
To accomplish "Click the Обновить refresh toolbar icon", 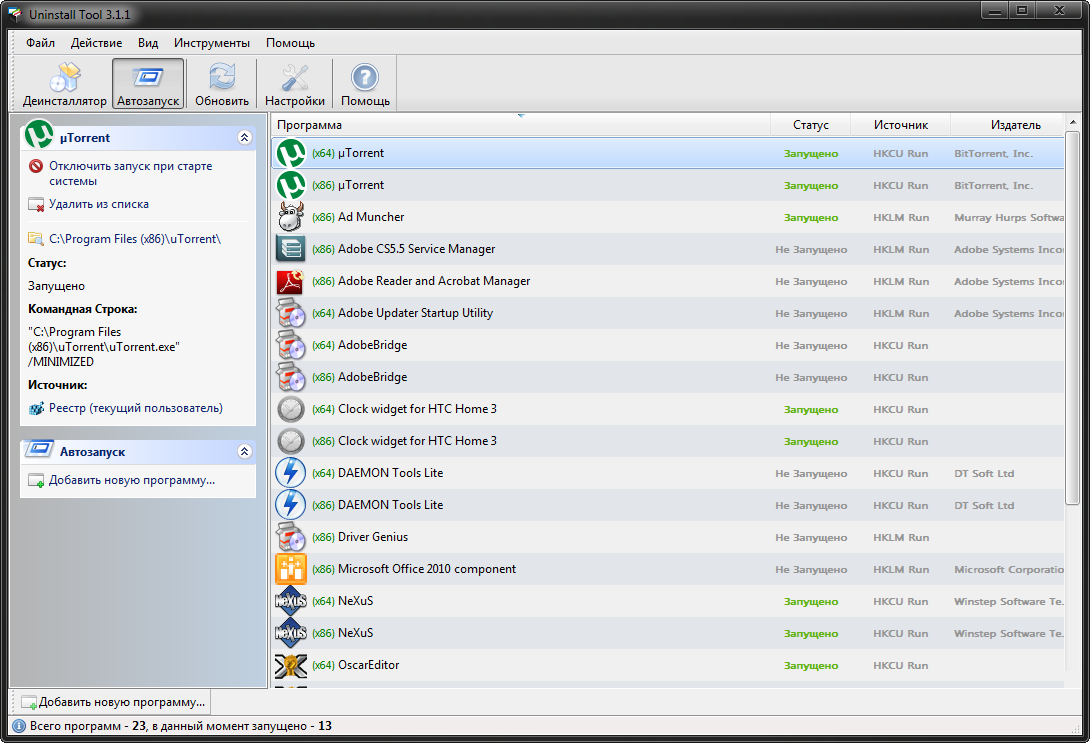I will pos(222,84).
